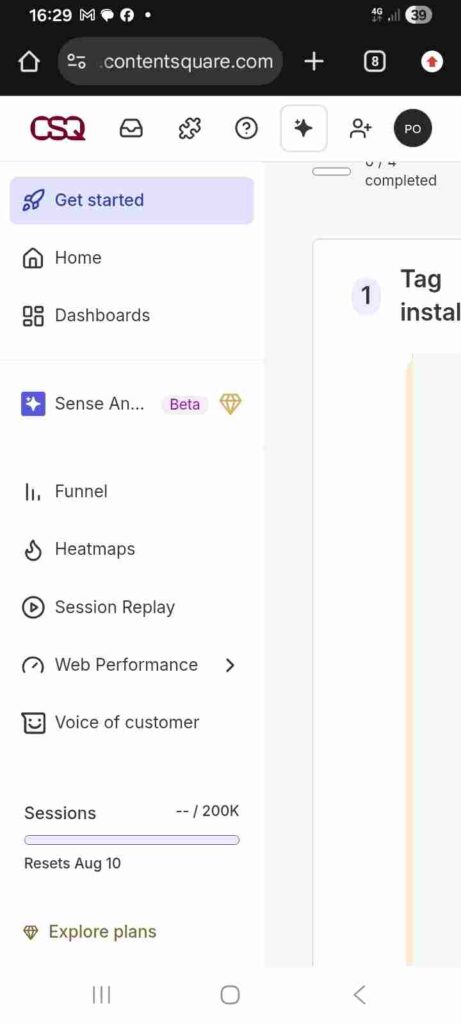The width and height of the screenshot is (461, 1024).
Task: Tap the browser home icon
Action: pyautogui.click(x=29, y=62)
